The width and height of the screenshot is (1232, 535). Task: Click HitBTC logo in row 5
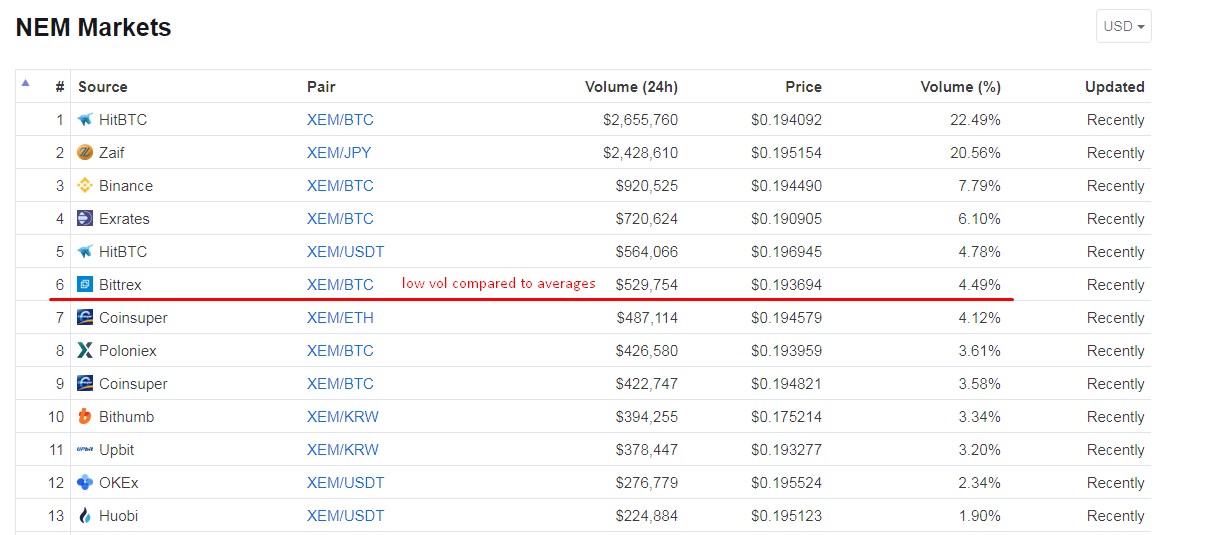(85, 252)
